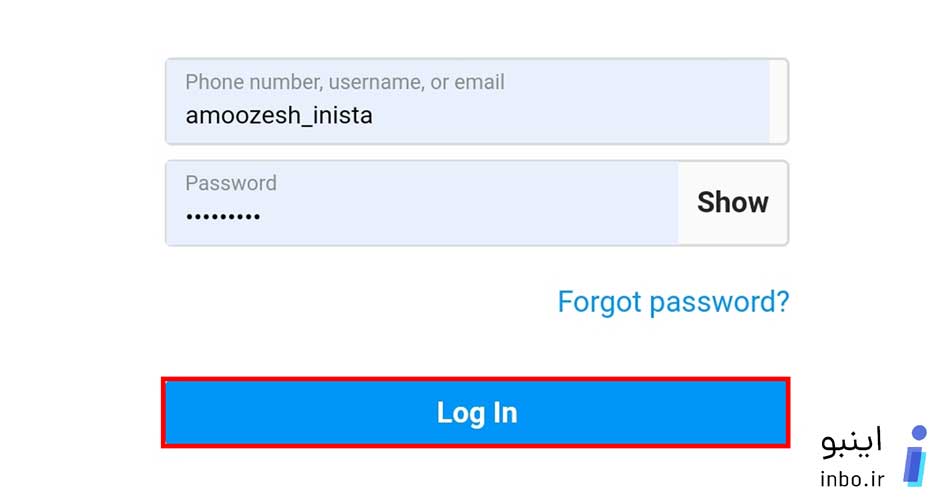Click the blue inbo "i" logo icon
Image resolution: width=950 pixels, height=500 pixels.
click(x=915, y=456)
